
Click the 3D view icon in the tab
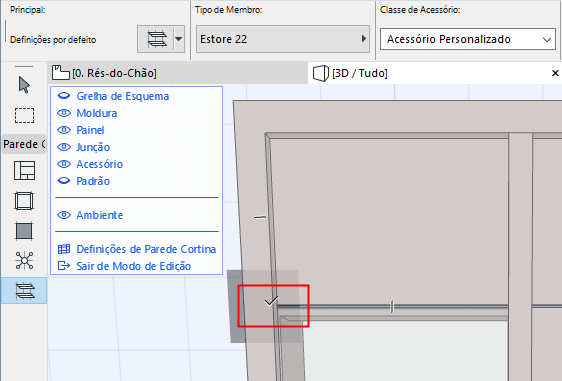point(321,73)
